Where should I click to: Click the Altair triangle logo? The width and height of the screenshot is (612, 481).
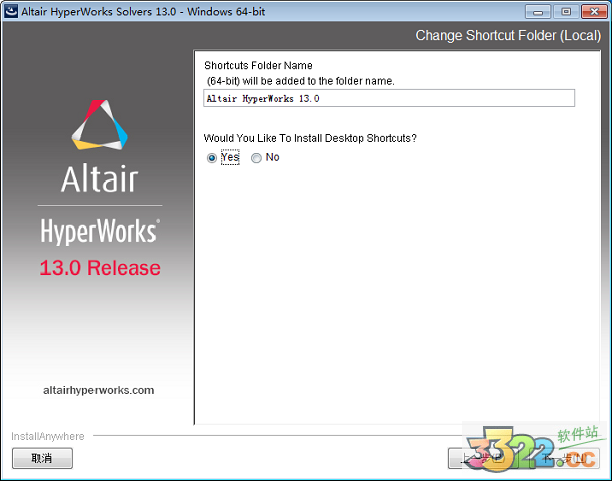pos(100,125)
